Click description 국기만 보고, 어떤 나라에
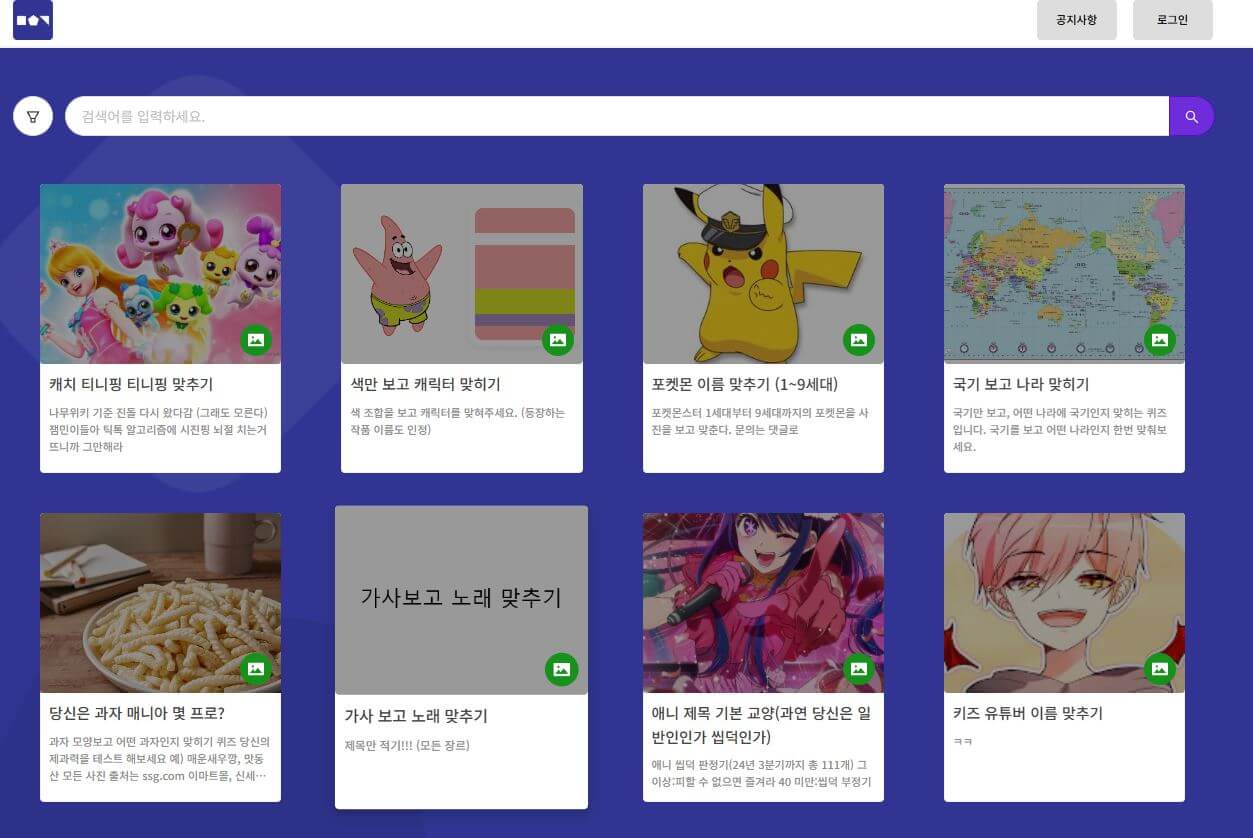 (x=1060, y=430)
